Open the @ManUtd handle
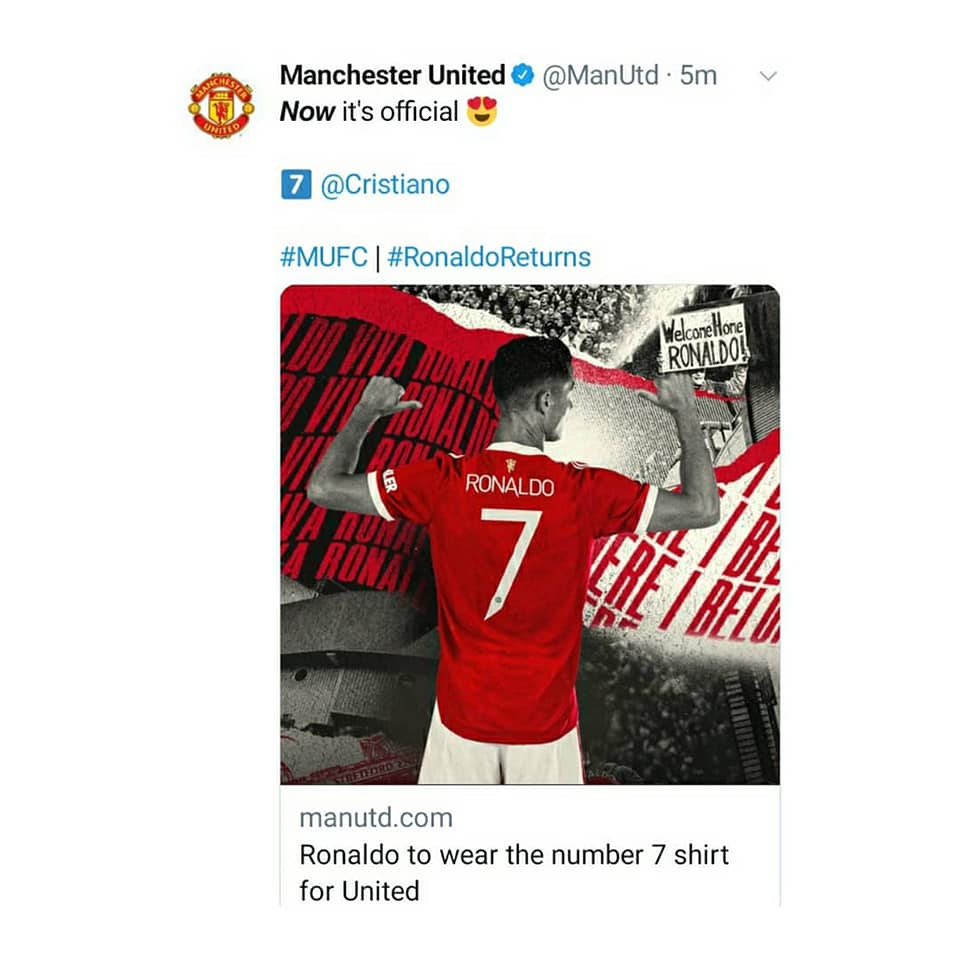Viewport: 960px width, 960px height. click(600, 75)
